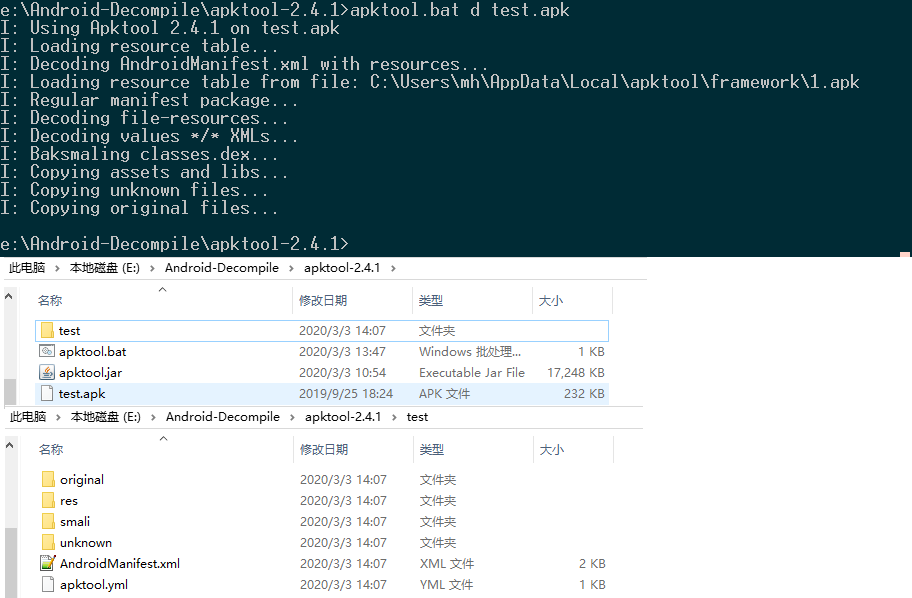Image resolution: width=912 pixels, height=598 pixels.
Task: Click scrollbar thumb in lower navigation pane
Action: coord(10,563)
